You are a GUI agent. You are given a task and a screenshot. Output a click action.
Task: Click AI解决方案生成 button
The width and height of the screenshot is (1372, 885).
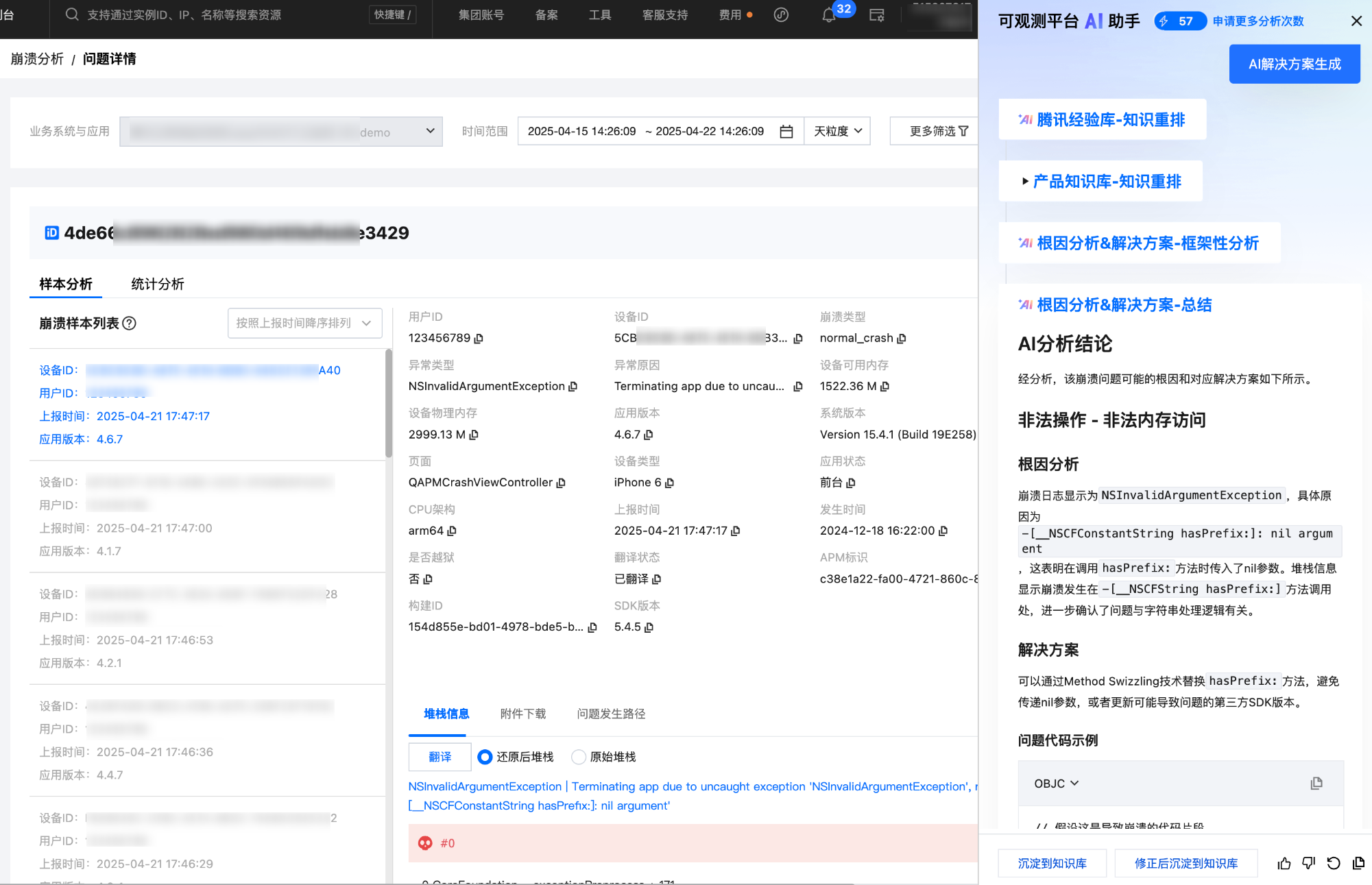coord(1294,64)
